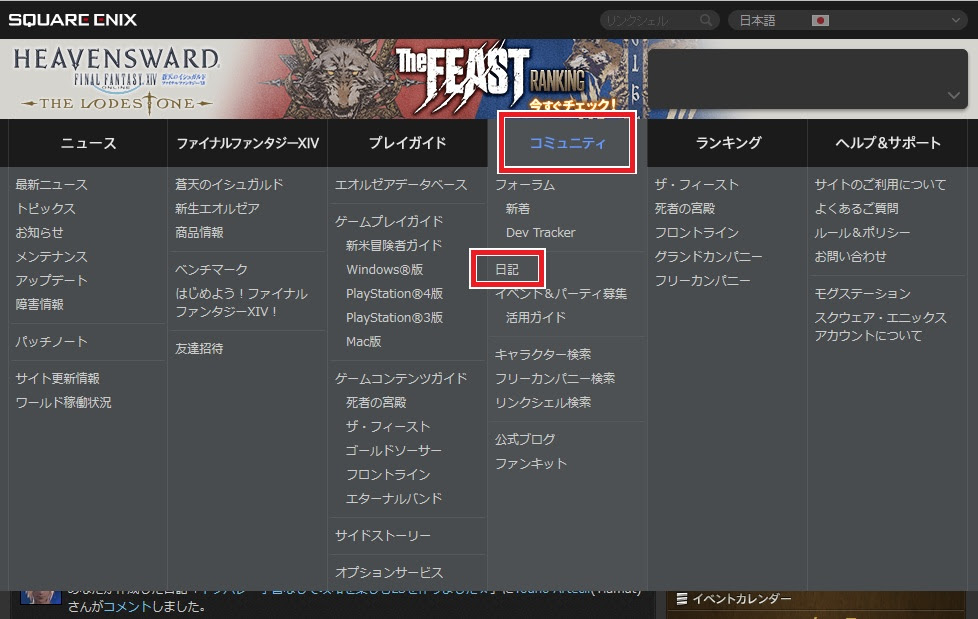Open エオルゼアデータベース link
Image resolution: width=978 pixels, height=619 pixels.
[x=401, y=185]
